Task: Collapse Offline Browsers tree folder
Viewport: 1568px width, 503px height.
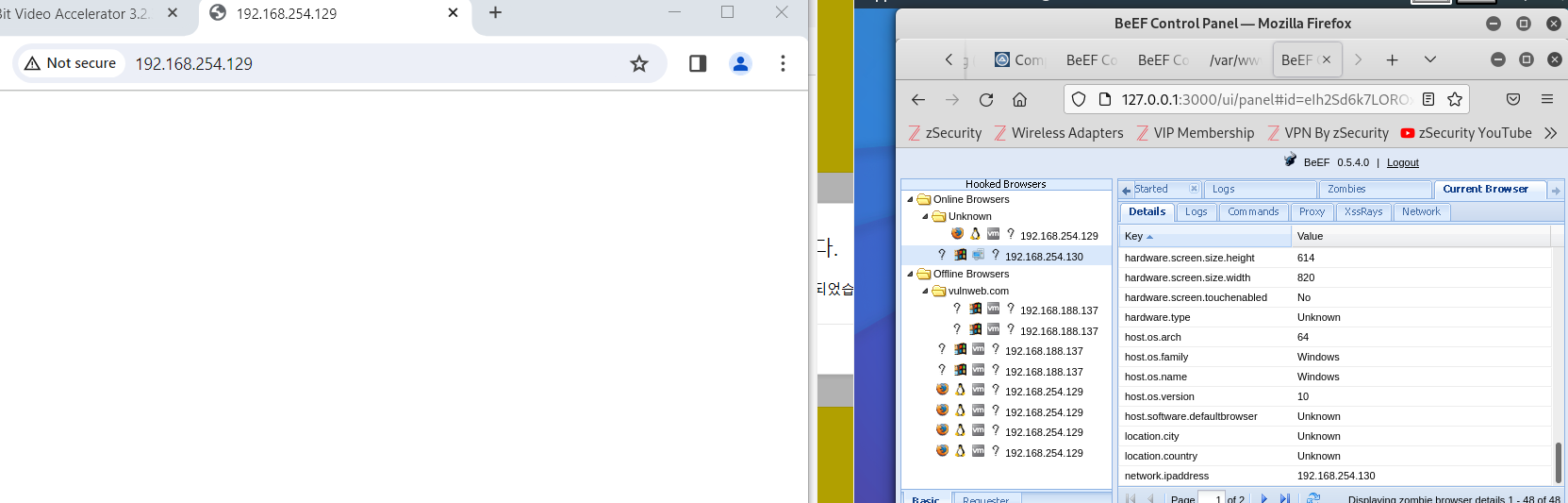Action: coord(910,274)
